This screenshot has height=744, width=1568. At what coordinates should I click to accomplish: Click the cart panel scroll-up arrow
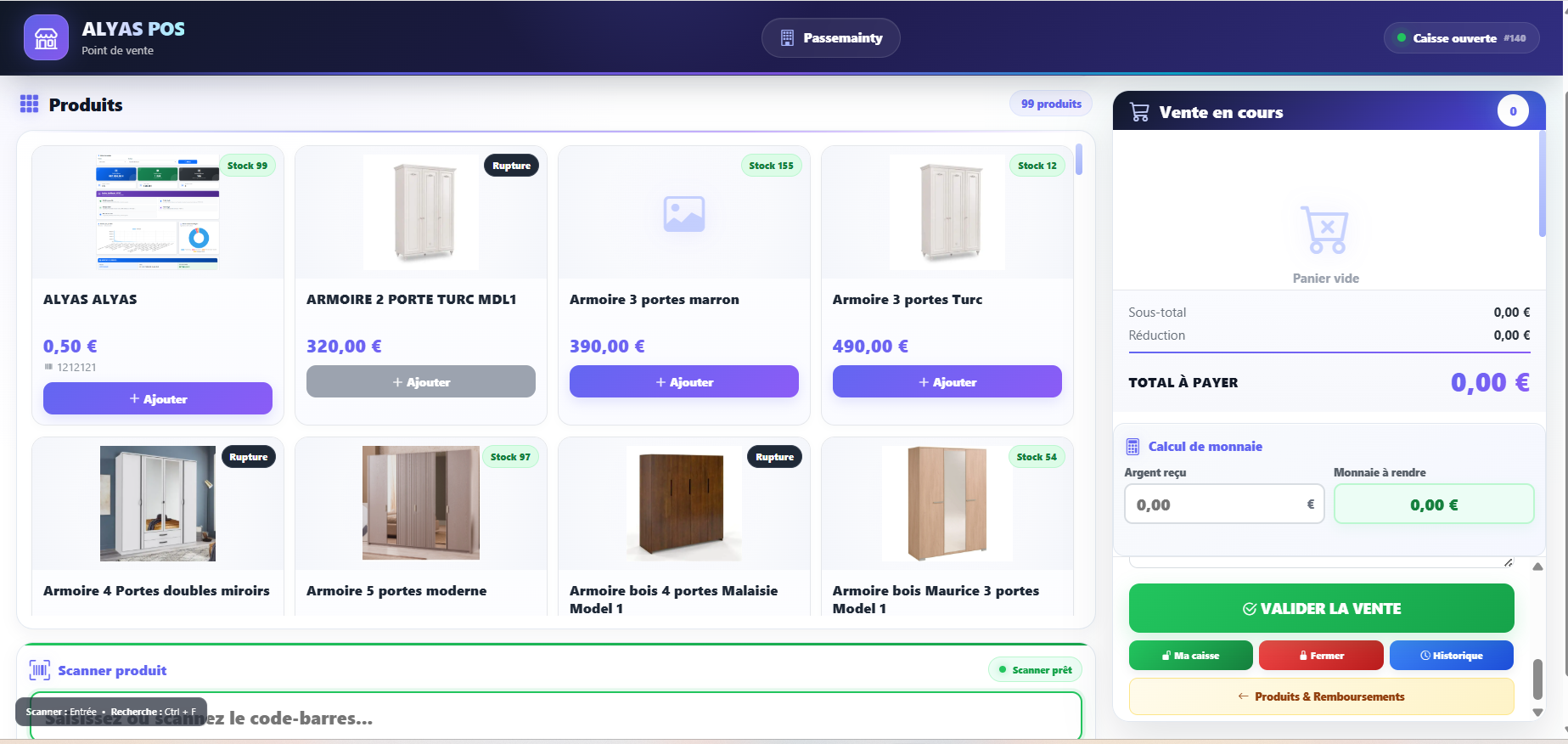click(x=1537, y=566)
